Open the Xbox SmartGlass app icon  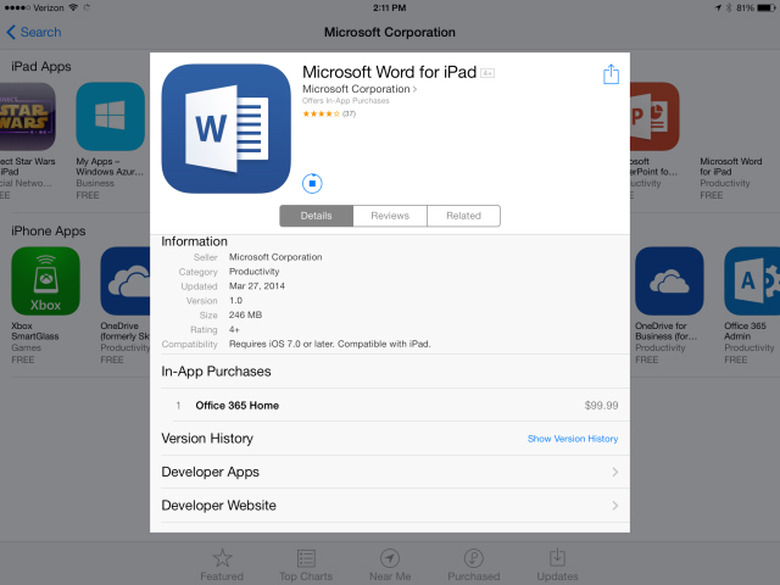tap(46, 281)
